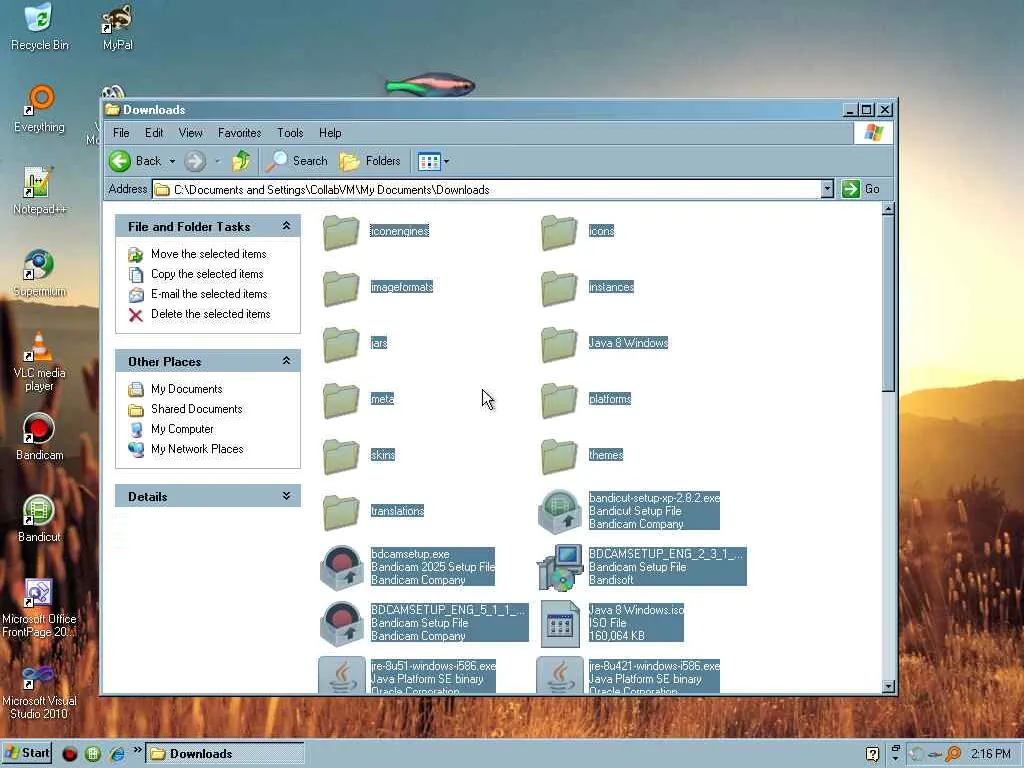Image resolution: width=1024 pixels, height=768 pixels.
Task: Select the jars folder icon
Action: pyautogui.click(x=341, y=344)
